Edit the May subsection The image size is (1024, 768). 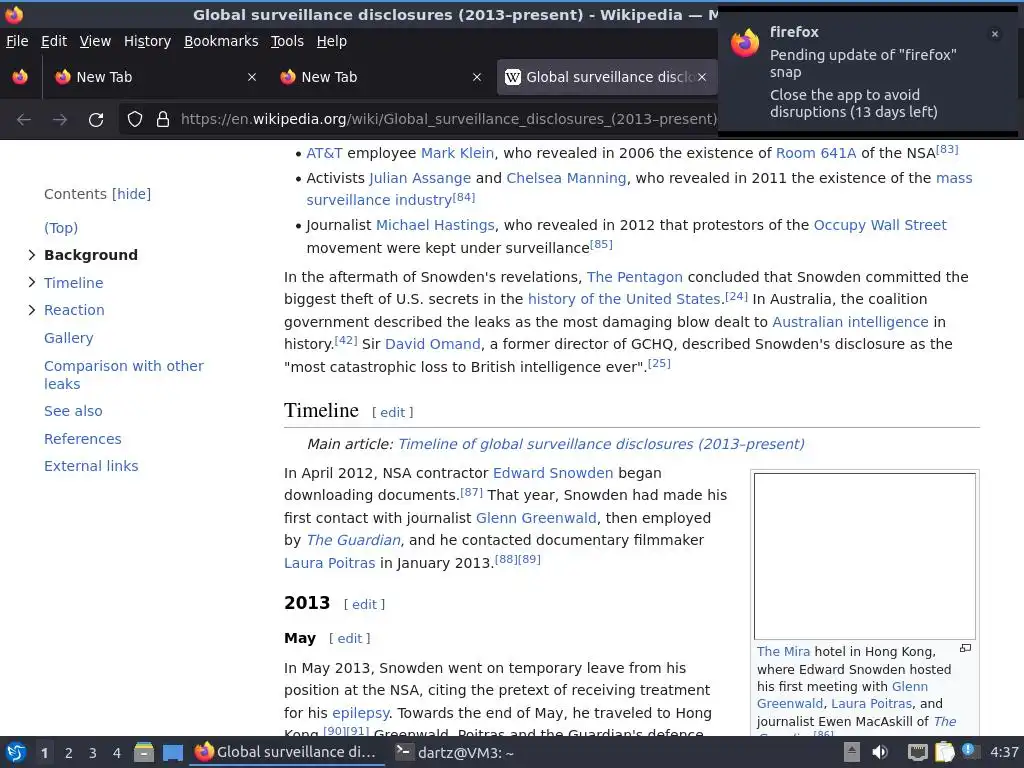[349, 638]
